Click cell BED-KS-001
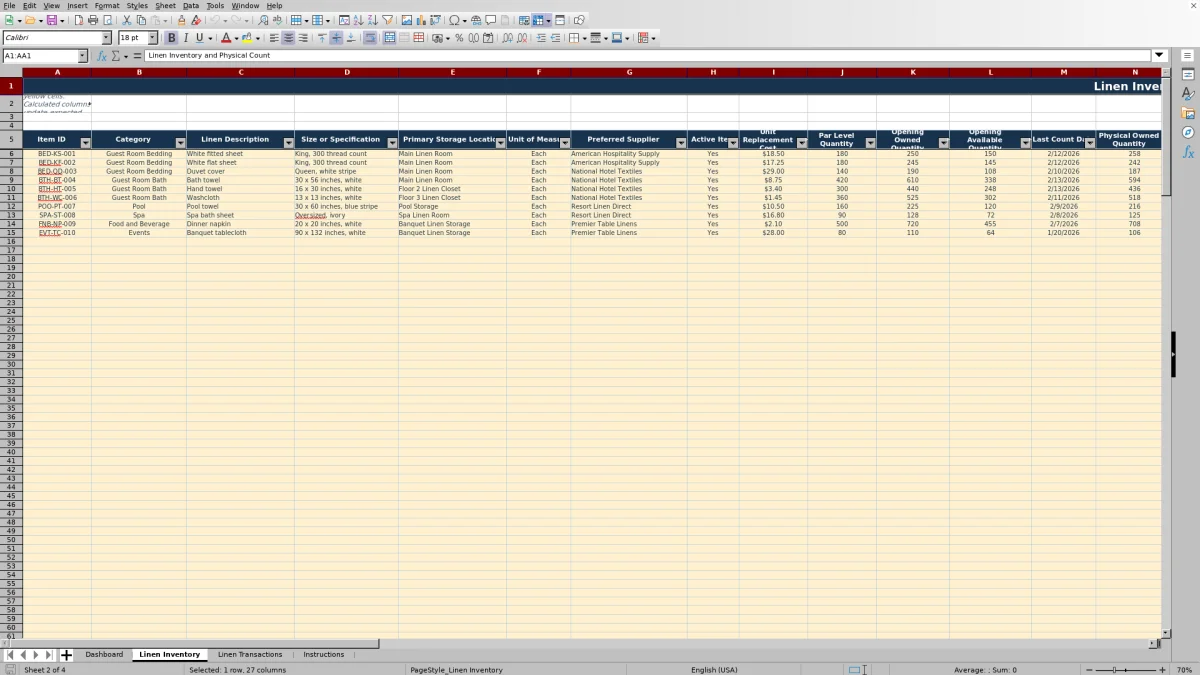The width and height of the screenshot is (1200, 675). click(x=57, y=154)
